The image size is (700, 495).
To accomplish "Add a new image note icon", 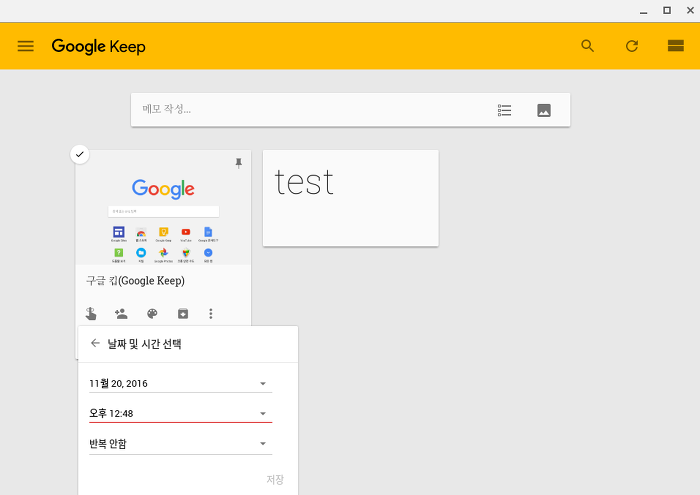I will tap(543, 110).
